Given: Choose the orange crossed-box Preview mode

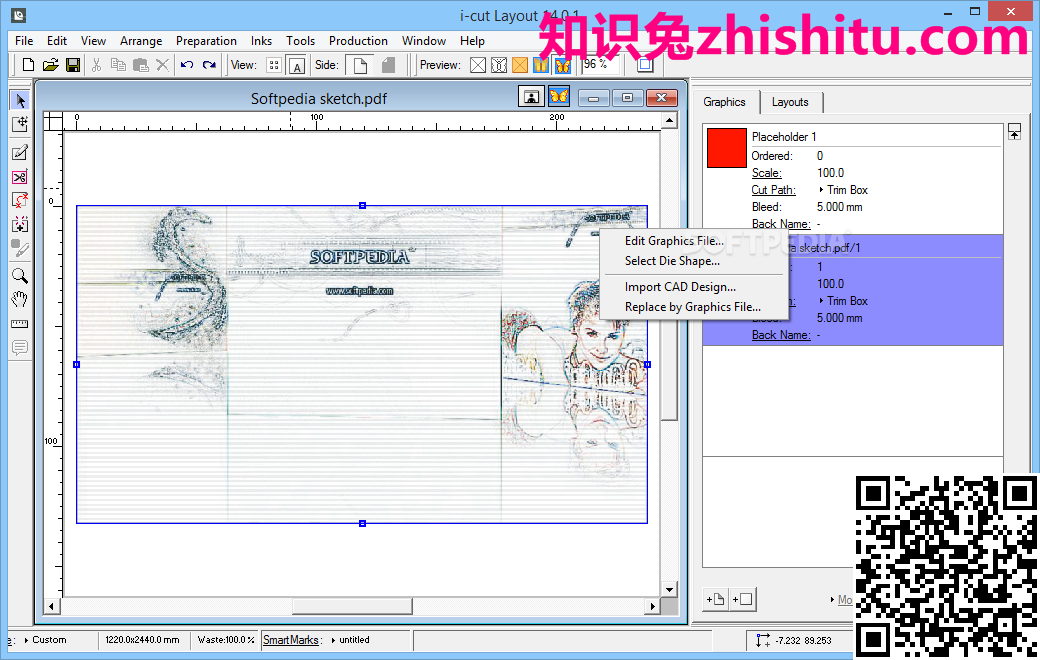Looking at the screenshot, I should [x=520, y=65].
